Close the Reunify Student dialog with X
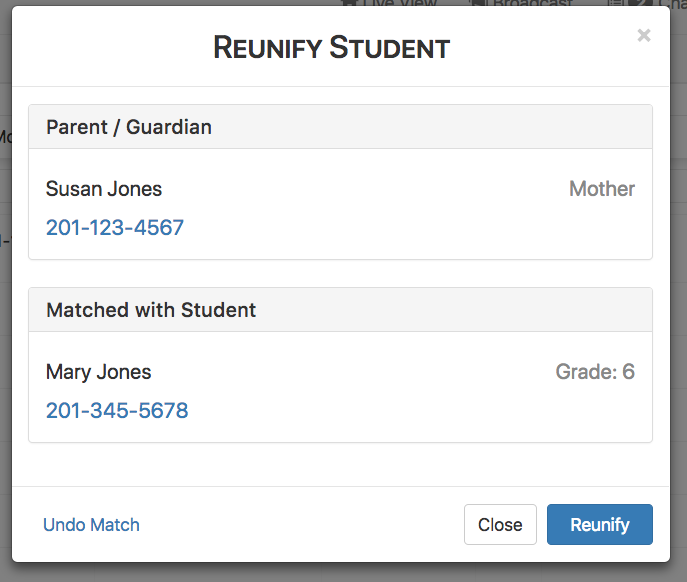The width and height of the screenshot is (687, 582). pyautogui.click(x=644, y=35)
